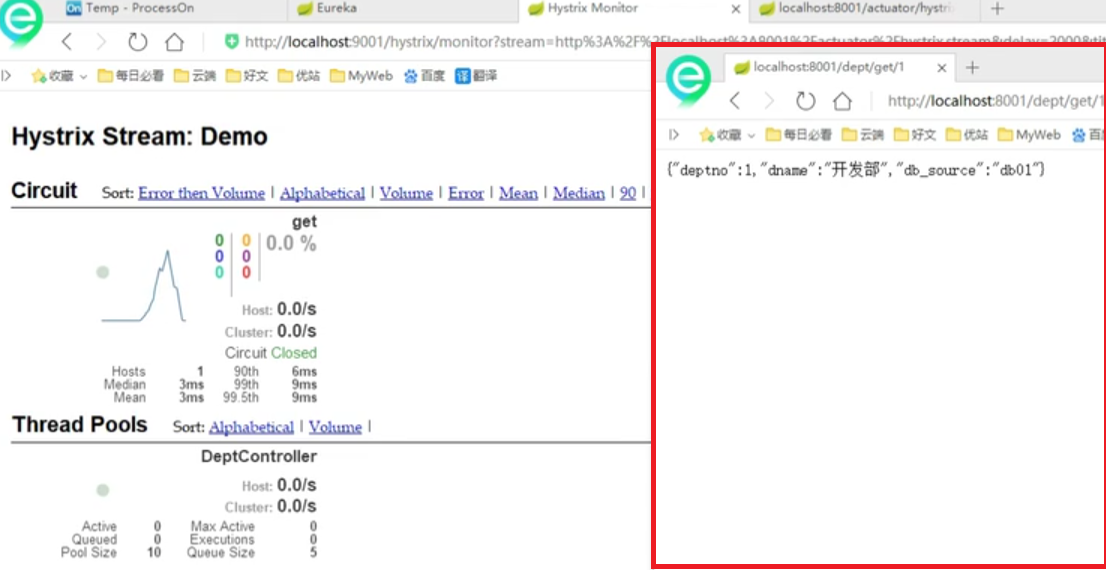Click the dept/get window address bar

tap(996, 101)
